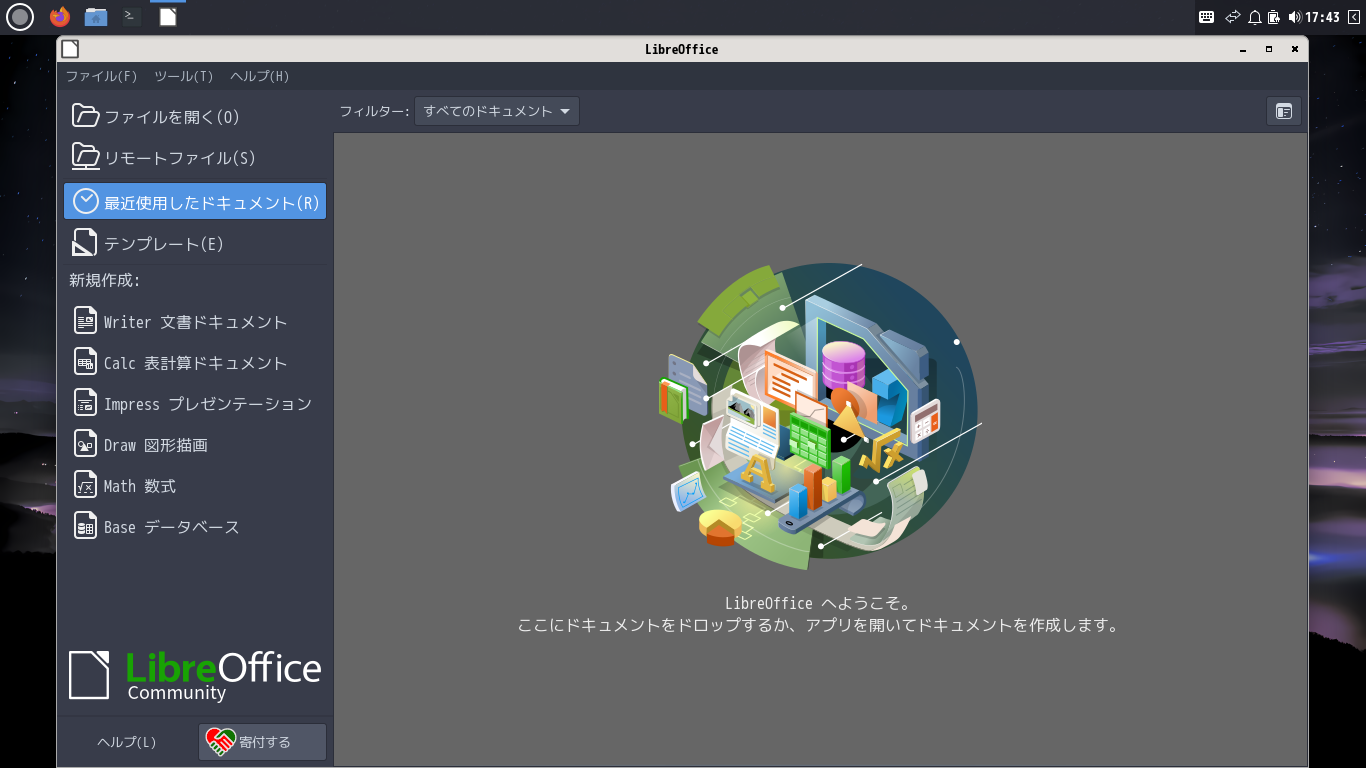1366x768 pixels.
Task: Open the window menu icon in LibreOffice title bar
Action: 69,49
